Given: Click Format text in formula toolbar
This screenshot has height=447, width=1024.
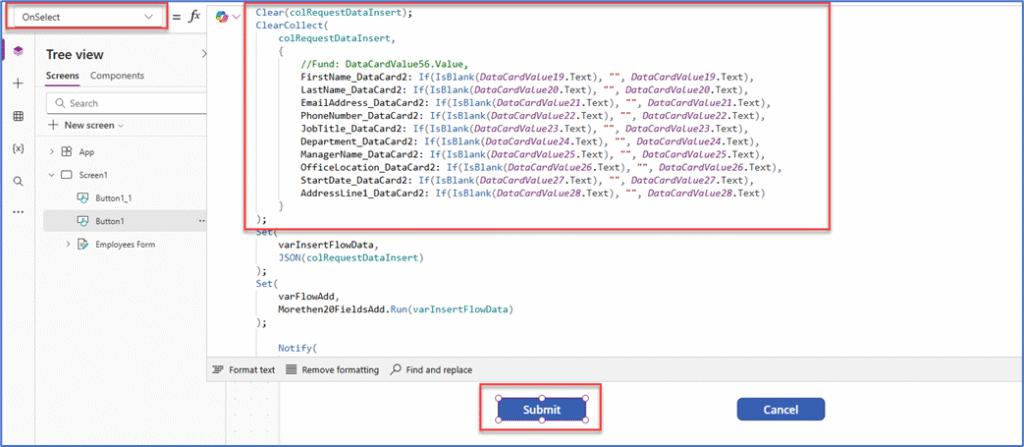Looking at the screenshot, I should [244, 370].
